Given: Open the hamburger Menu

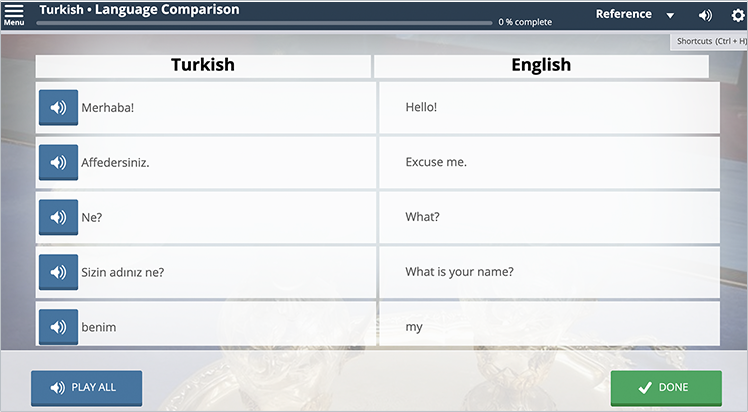Looking at the screenshot, I should click(14, 13).
